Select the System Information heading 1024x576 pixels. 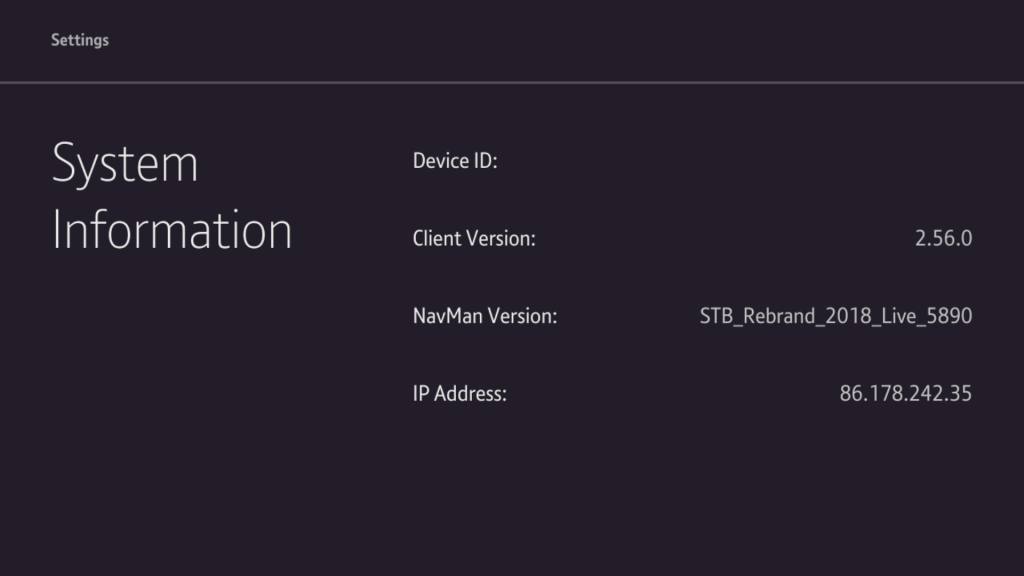click(171, 197)
